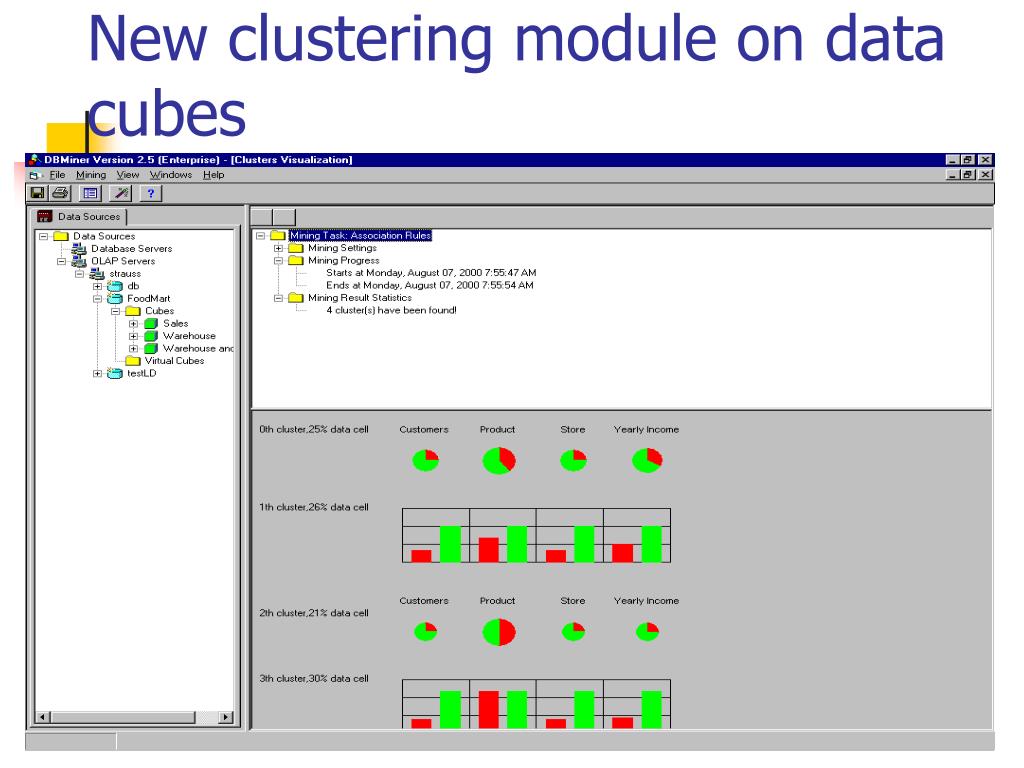Screen dimensions: 1024x768
Task: Expand the Mining Settings node
Action: coord(278,248)
